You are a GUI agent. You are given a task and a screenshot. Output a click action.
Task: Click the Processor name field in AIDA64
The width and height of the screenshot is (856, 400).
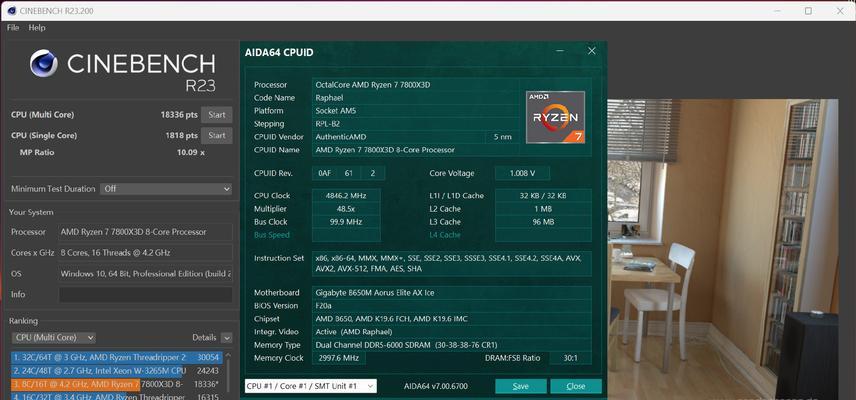pyautogui.click(x=416, y=85)
